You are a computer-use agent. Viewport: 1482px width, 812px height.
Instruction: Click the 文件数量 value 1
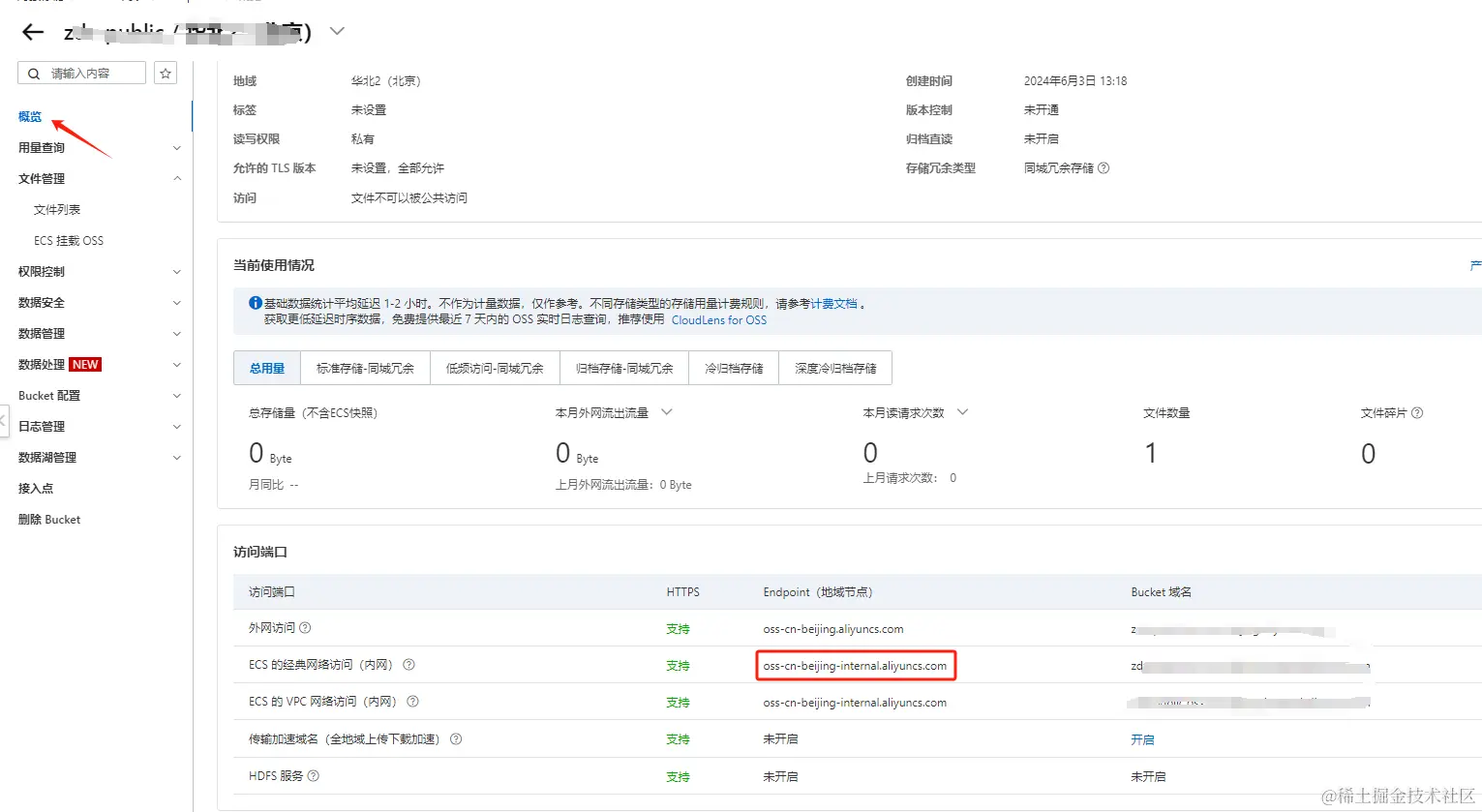(x=1151, y=453)
